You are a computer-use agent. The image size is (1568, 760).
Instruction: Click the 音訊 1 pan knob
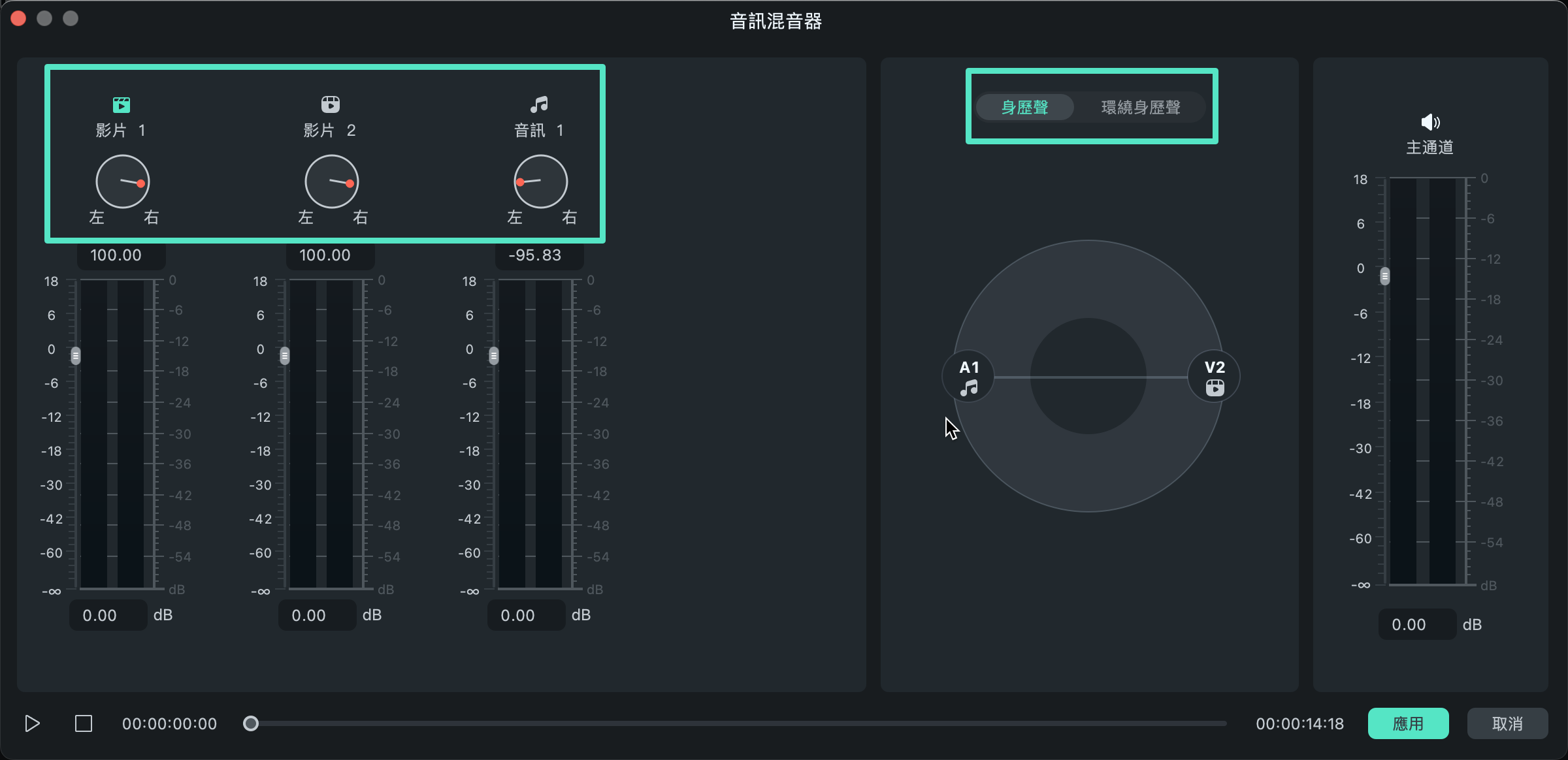pos(541,182)
